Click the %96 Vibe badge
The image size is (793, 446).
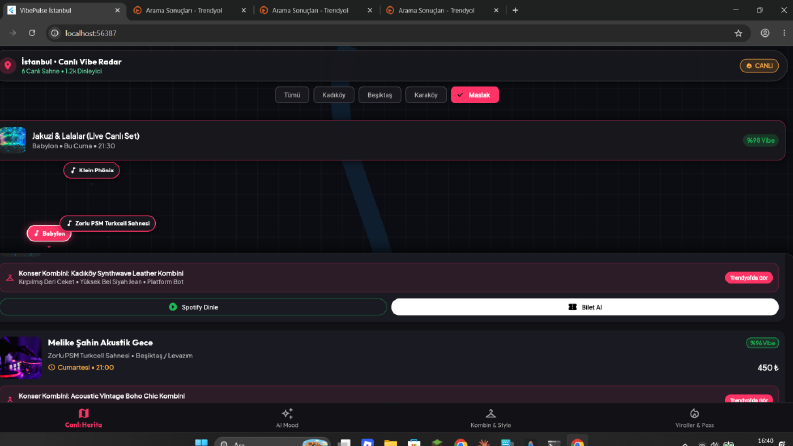tap(762, 343)
